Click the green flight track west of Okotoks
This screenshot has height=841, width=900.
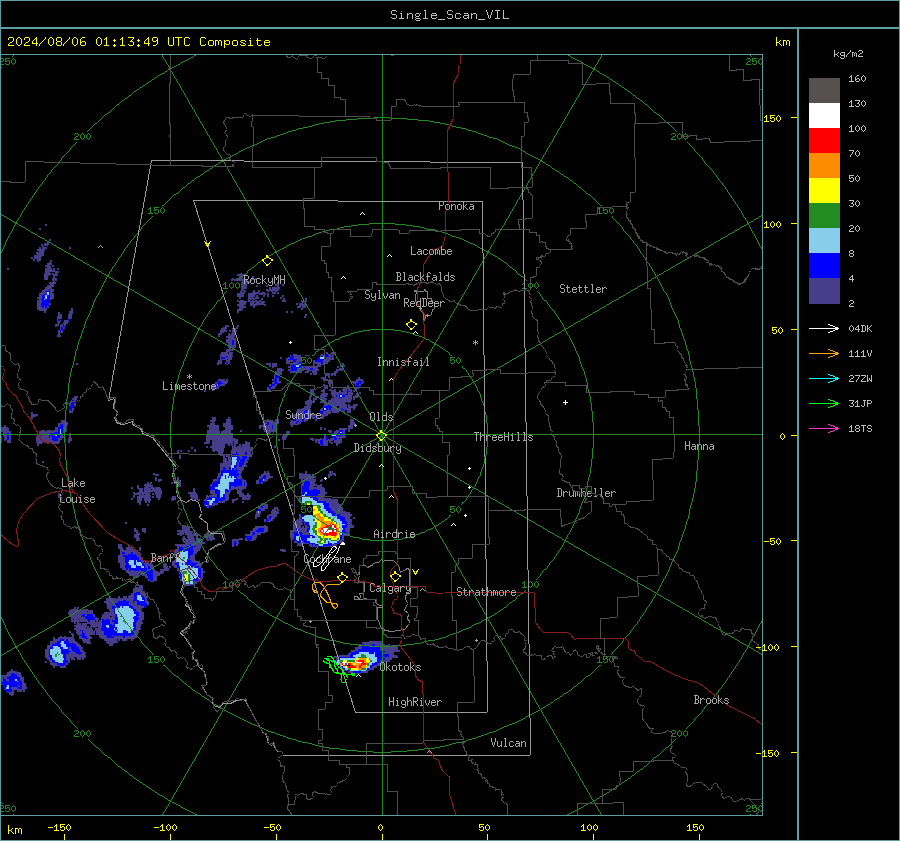[x=339, y=669]
